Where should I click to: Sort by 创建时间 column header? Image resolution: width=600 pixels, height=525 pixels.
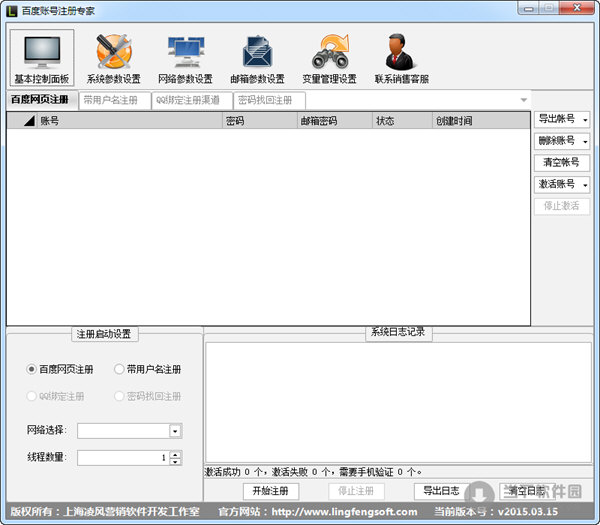point(481,121)
